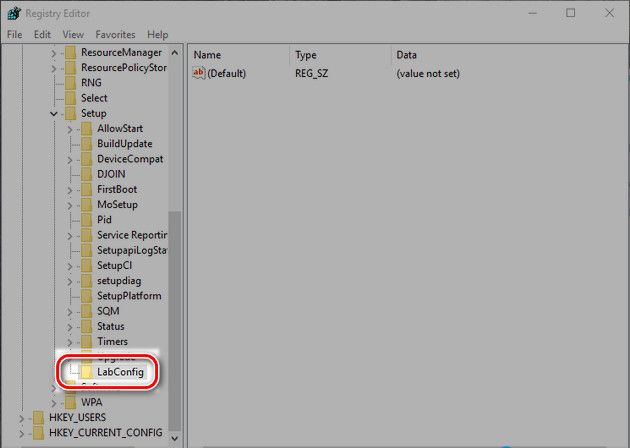Select the FirstBoot key

pyautogui.click(x=117, y=189)
